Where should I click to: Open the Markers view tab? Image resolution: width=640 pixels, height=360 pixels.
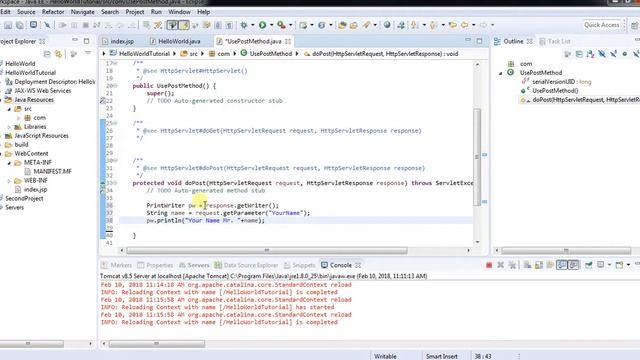117,265
